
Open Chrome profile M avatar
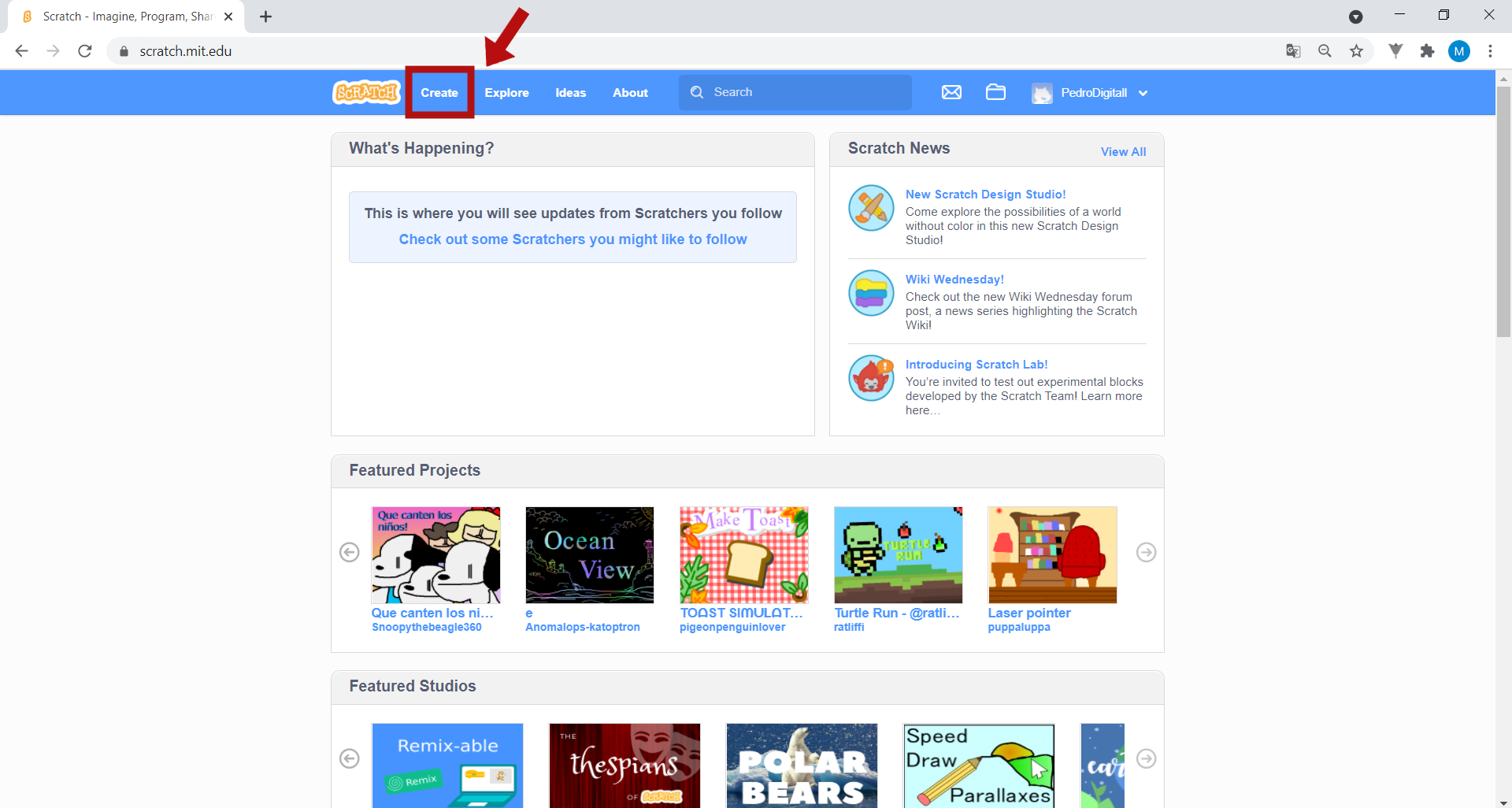click(x=1459, y=51)
